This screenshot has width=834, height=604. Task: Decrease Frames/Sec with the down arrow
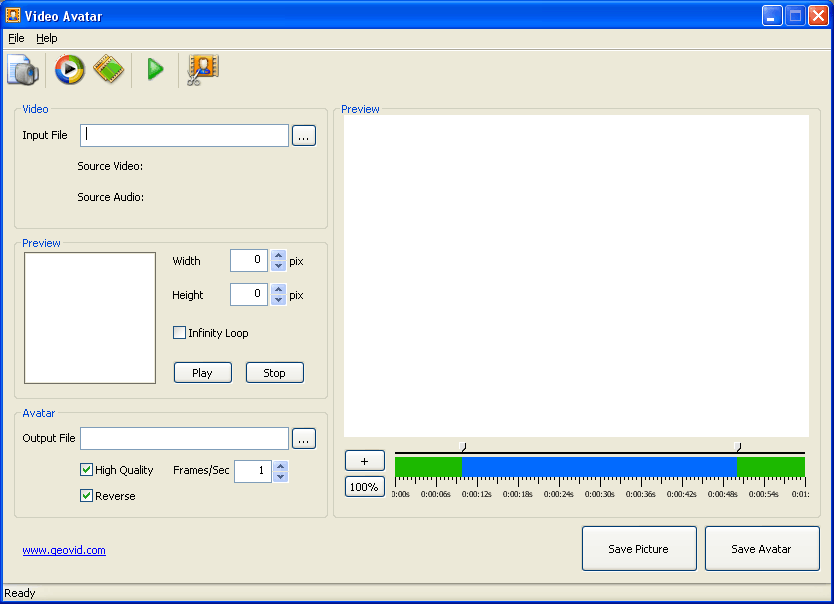281,477
